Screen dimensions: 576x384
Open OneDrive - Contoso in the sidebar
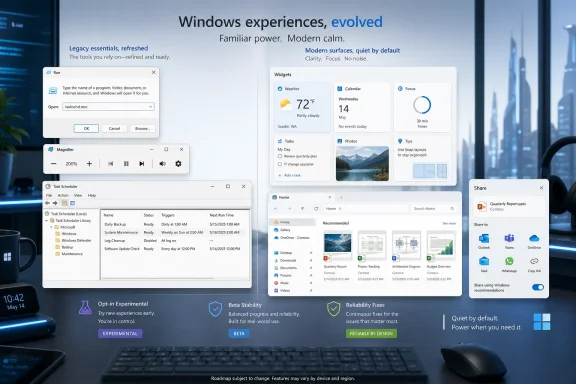(x=292, y=237)
